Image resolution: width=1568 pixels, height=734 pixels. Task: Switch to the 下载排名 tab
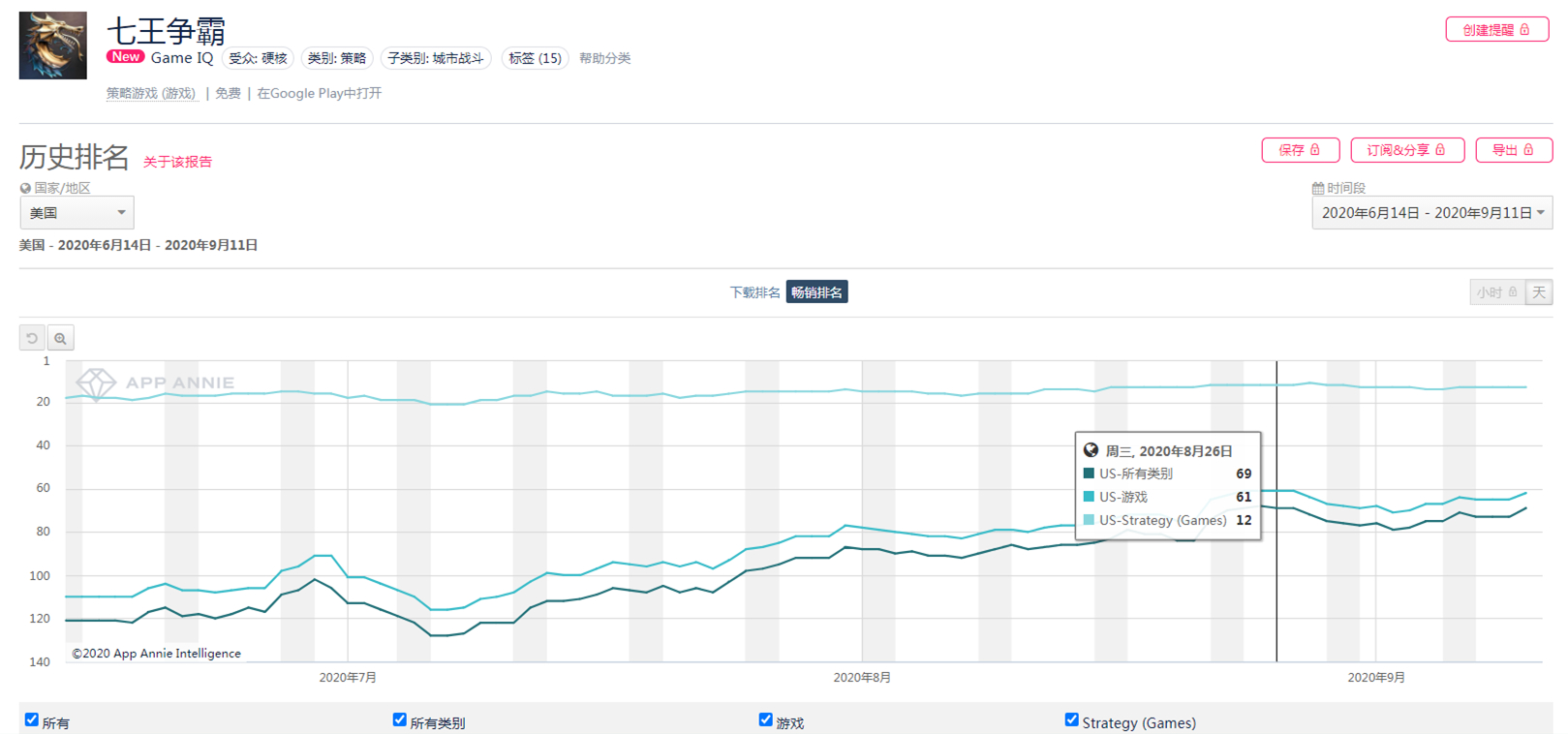pos(754,292)
